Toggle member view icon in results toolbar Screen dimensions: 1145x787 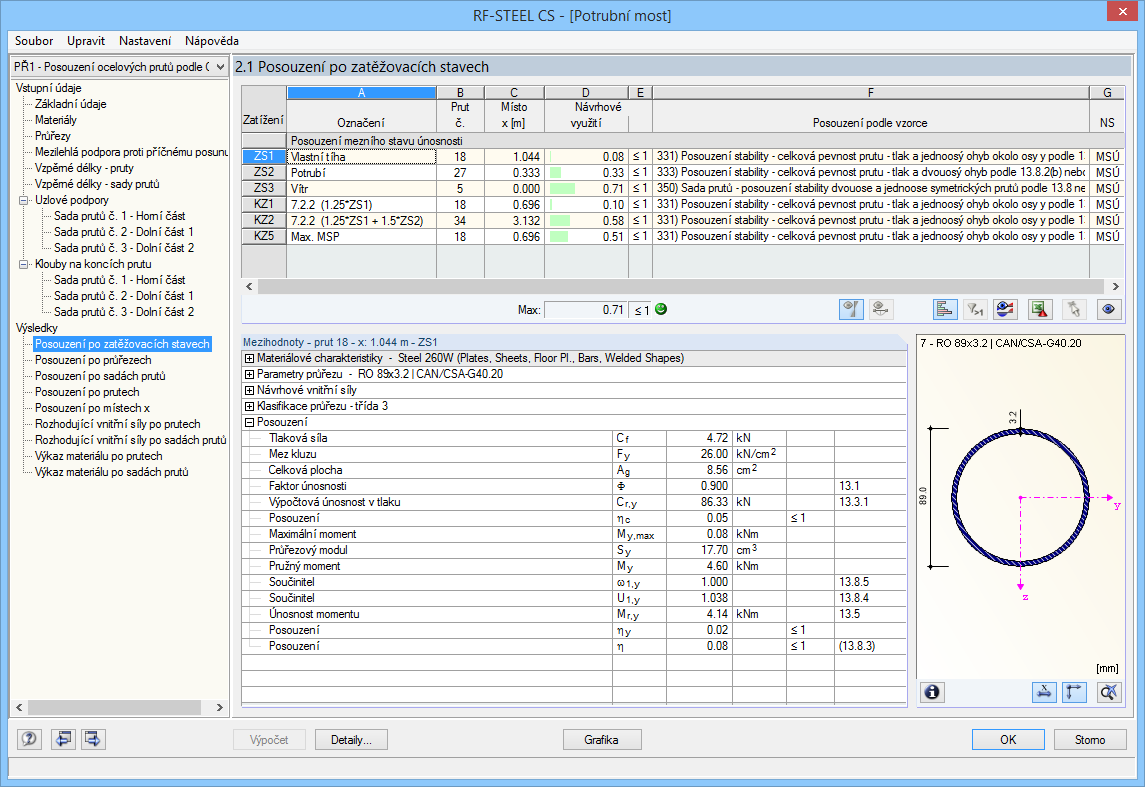click(851, 310)
